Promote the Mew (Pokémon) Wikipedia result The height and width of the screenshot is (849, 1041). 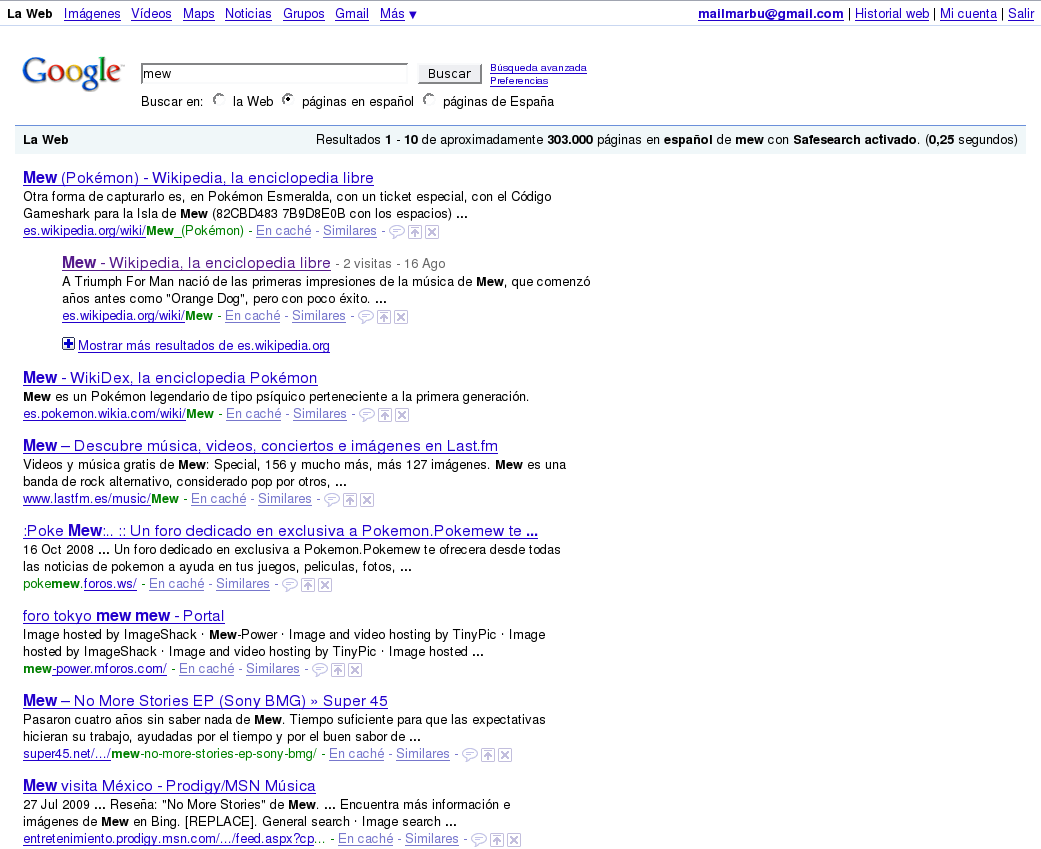415,232
